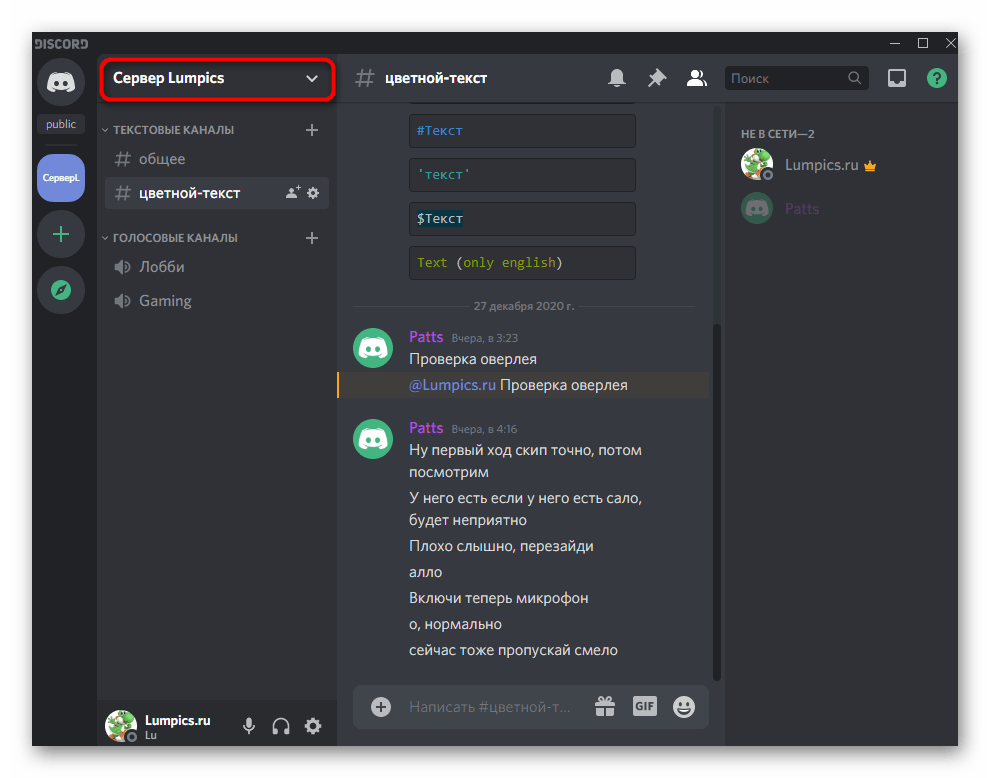Join the Лобби voice channel

point(217,267)
